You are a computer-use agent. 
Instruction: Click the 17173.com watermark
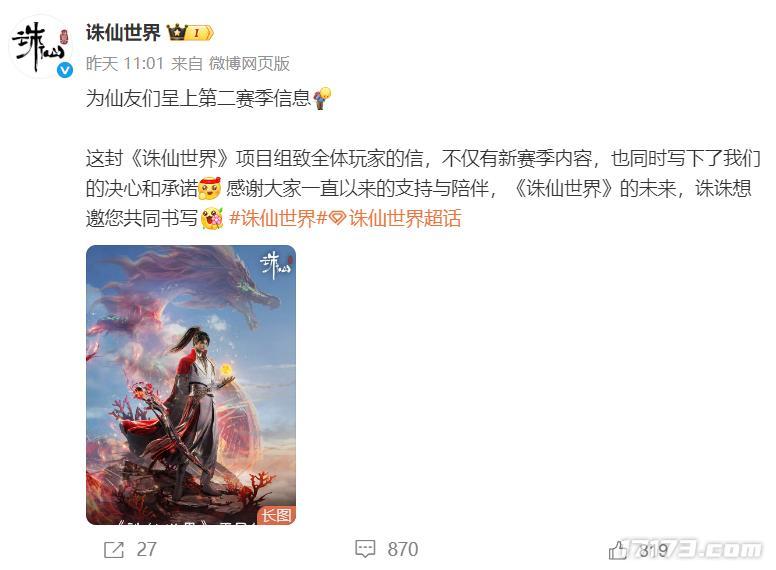point(693,549)
